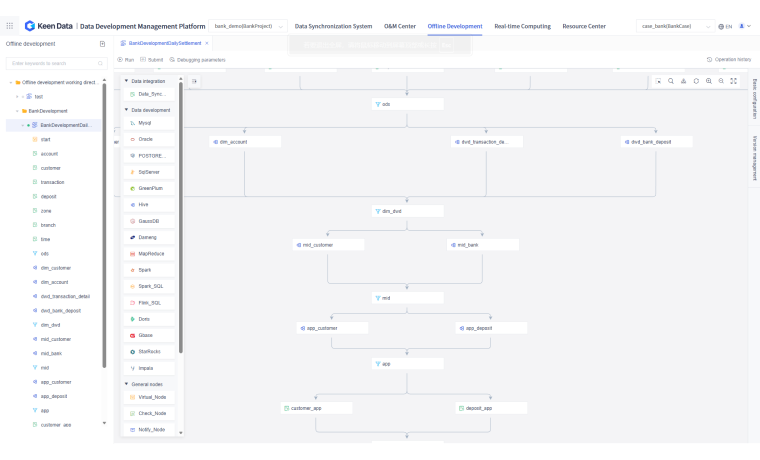Click the zoom out canvas icon

click(721, 81)
